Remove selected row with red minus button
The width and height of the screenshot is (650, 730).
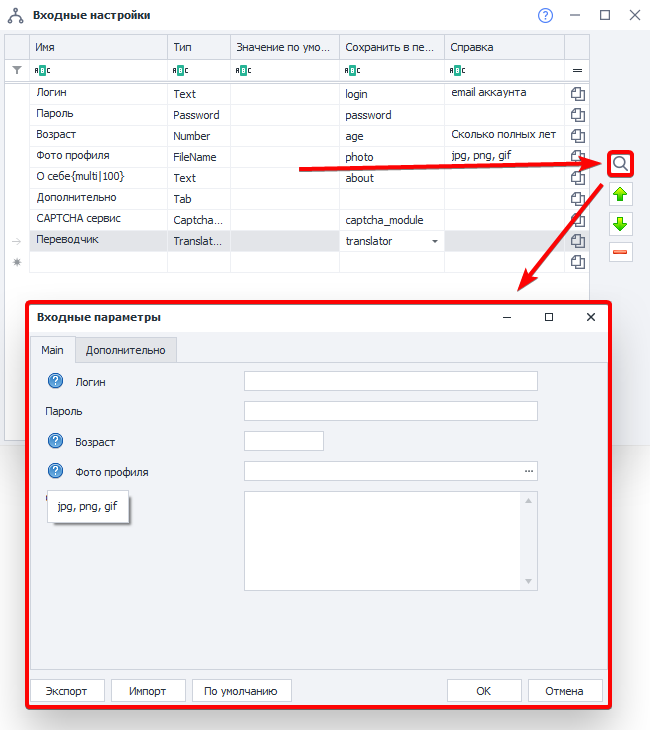(620, 251)
